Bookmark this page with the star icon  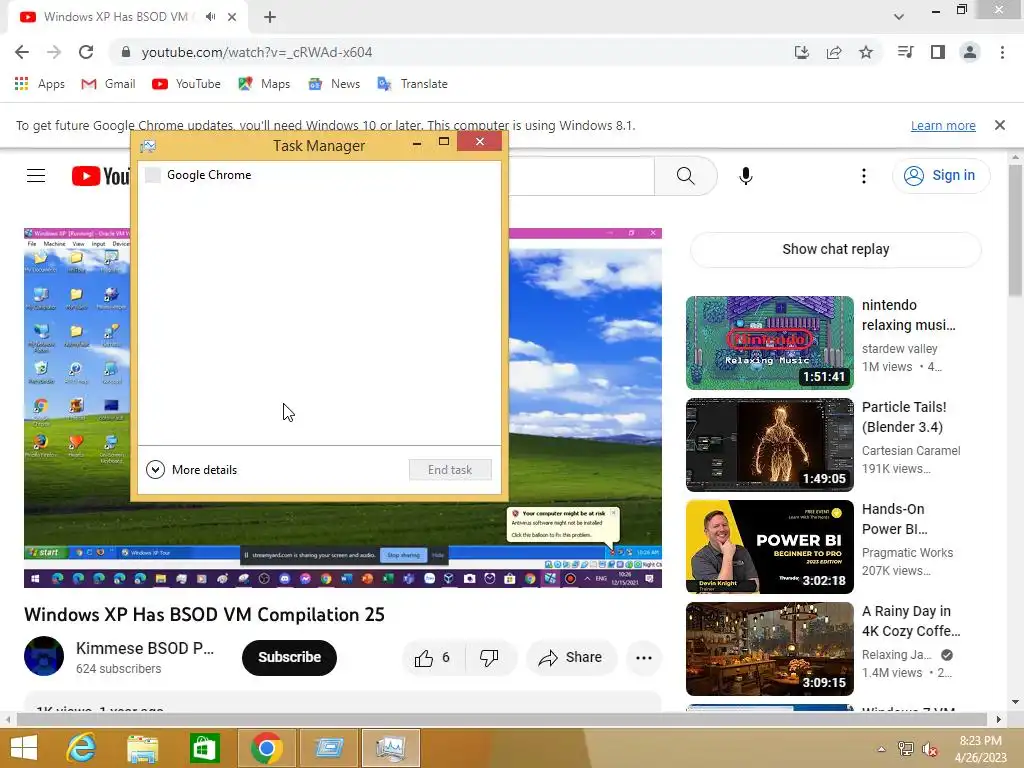point(865,52)
